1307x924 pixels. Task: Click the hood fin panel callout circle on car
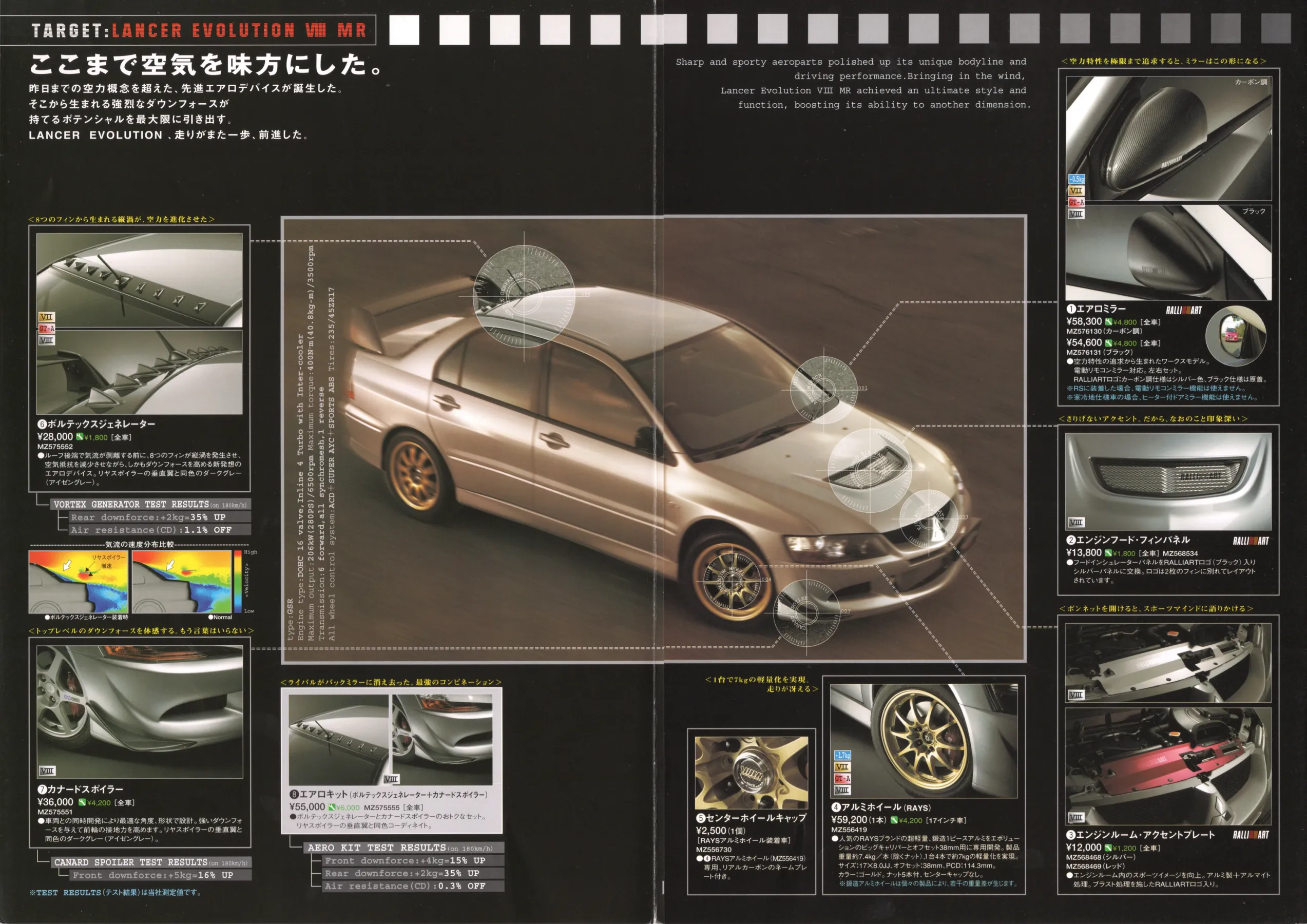tap(869, 470)
